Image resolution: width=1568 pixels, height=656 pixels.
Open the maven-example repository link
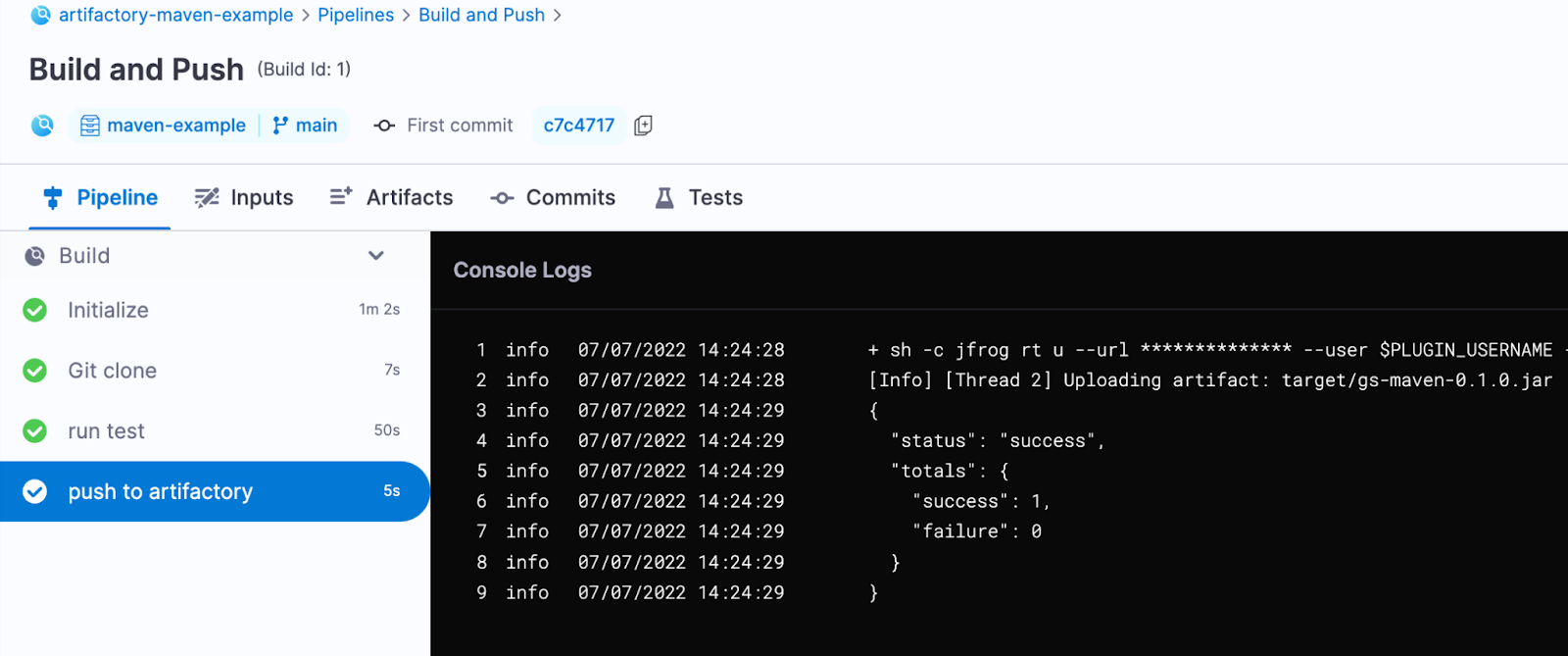point(176,126)
